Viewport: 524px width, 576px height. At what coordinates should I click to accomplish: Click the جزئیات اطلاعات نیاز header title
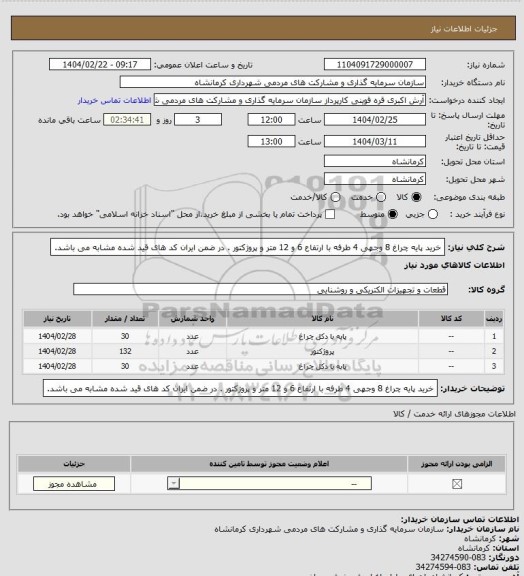(x=464, y=29)
